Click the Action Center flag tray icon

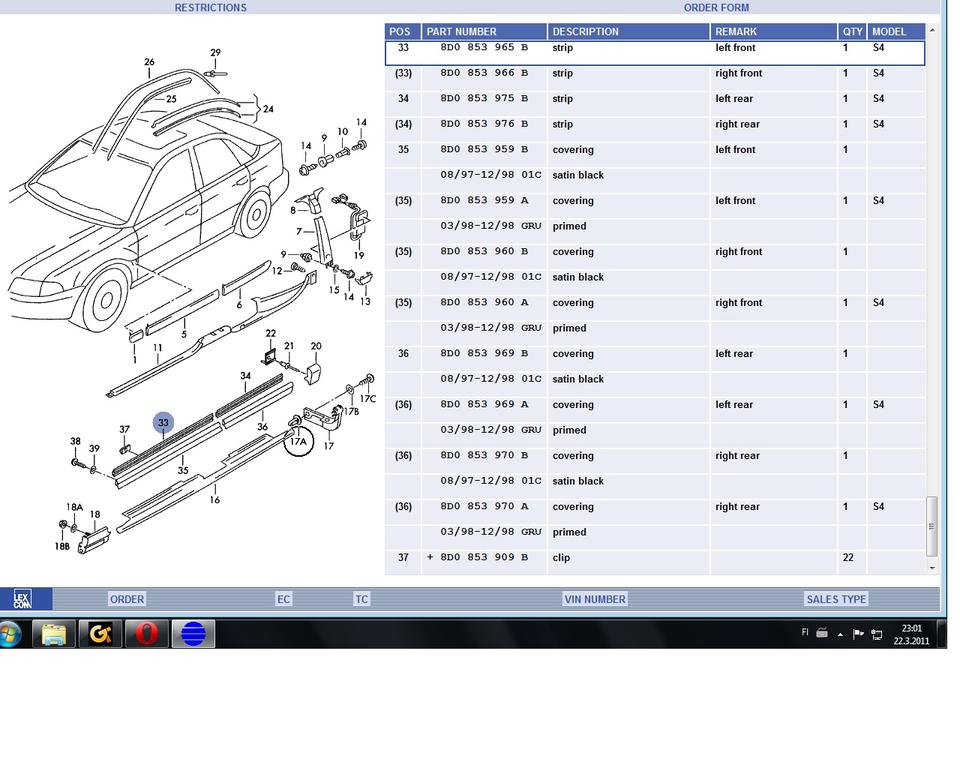point(858,634)
